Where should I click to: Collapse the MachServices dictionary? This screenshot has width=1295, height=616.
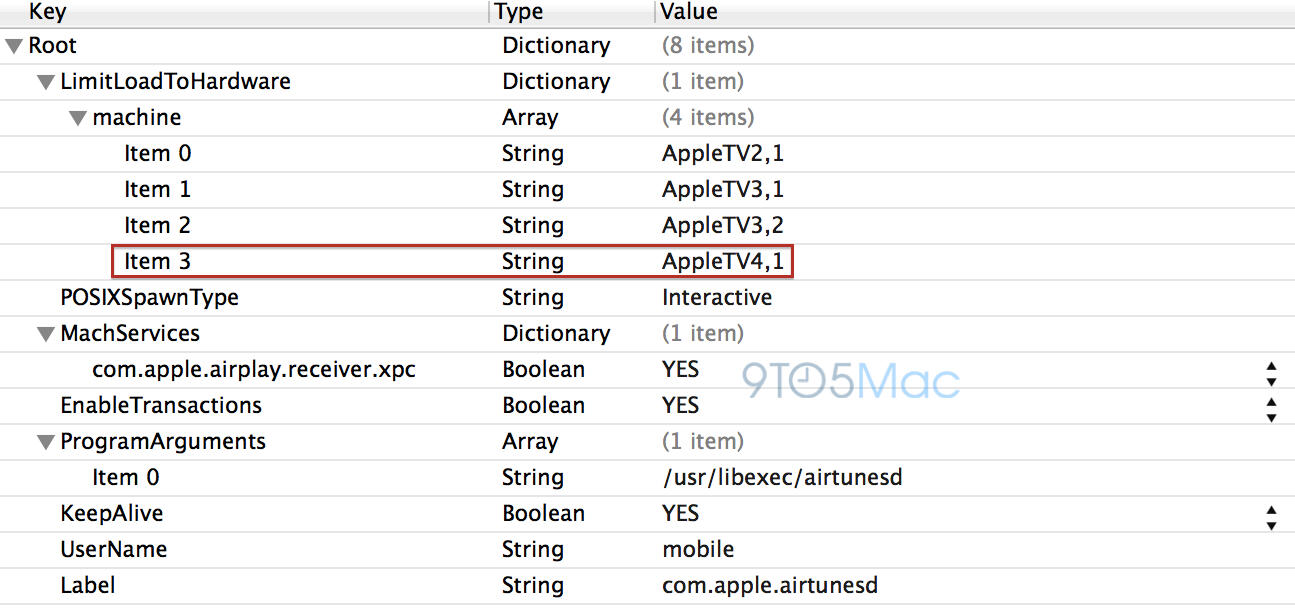(46, 334)
